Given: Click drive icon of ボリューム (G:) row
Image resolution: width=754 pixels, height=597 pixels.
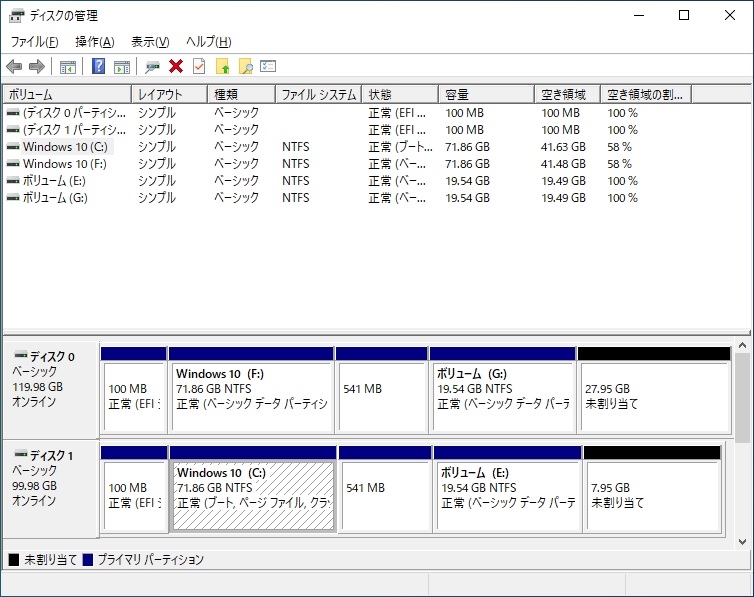Looking at the screenshot, I should pos(13,198).
